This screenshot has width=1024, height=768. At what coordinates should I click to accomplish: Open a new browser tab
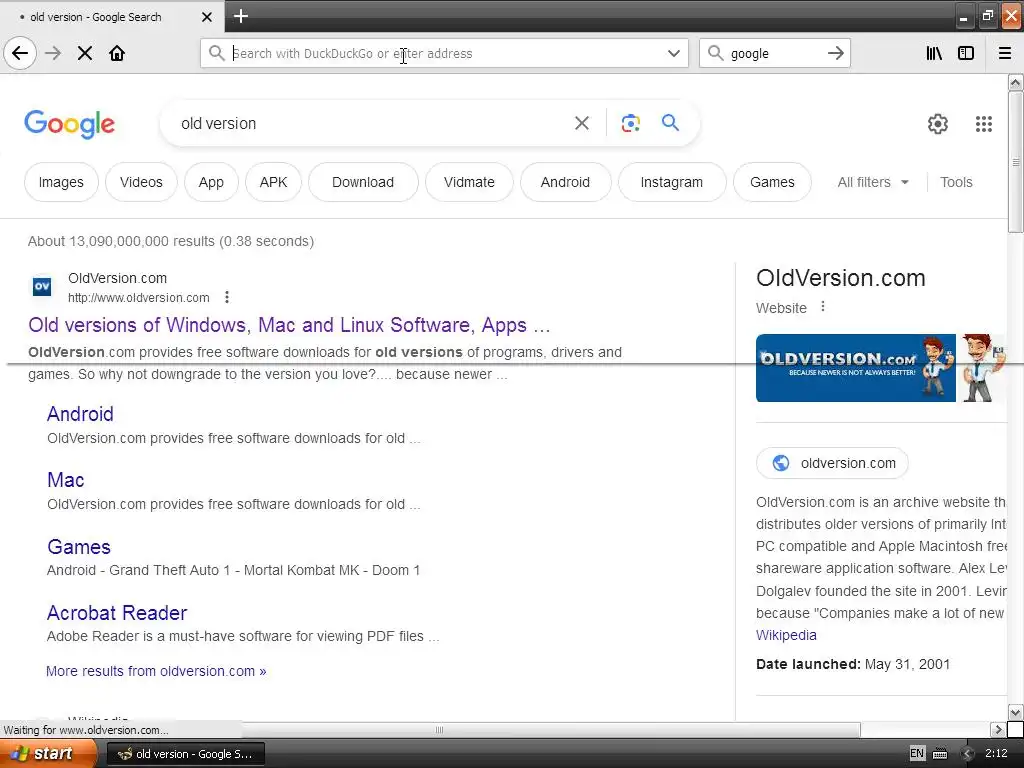click(x=240, y=16)
